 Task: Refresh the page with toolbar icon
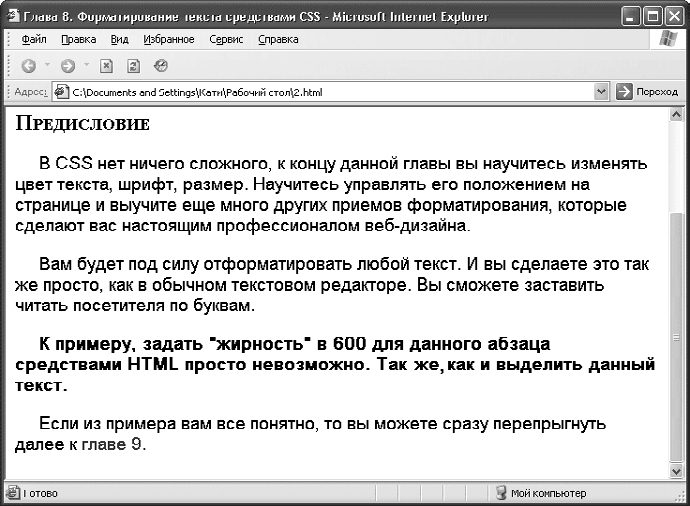click(x=133, y=66)
